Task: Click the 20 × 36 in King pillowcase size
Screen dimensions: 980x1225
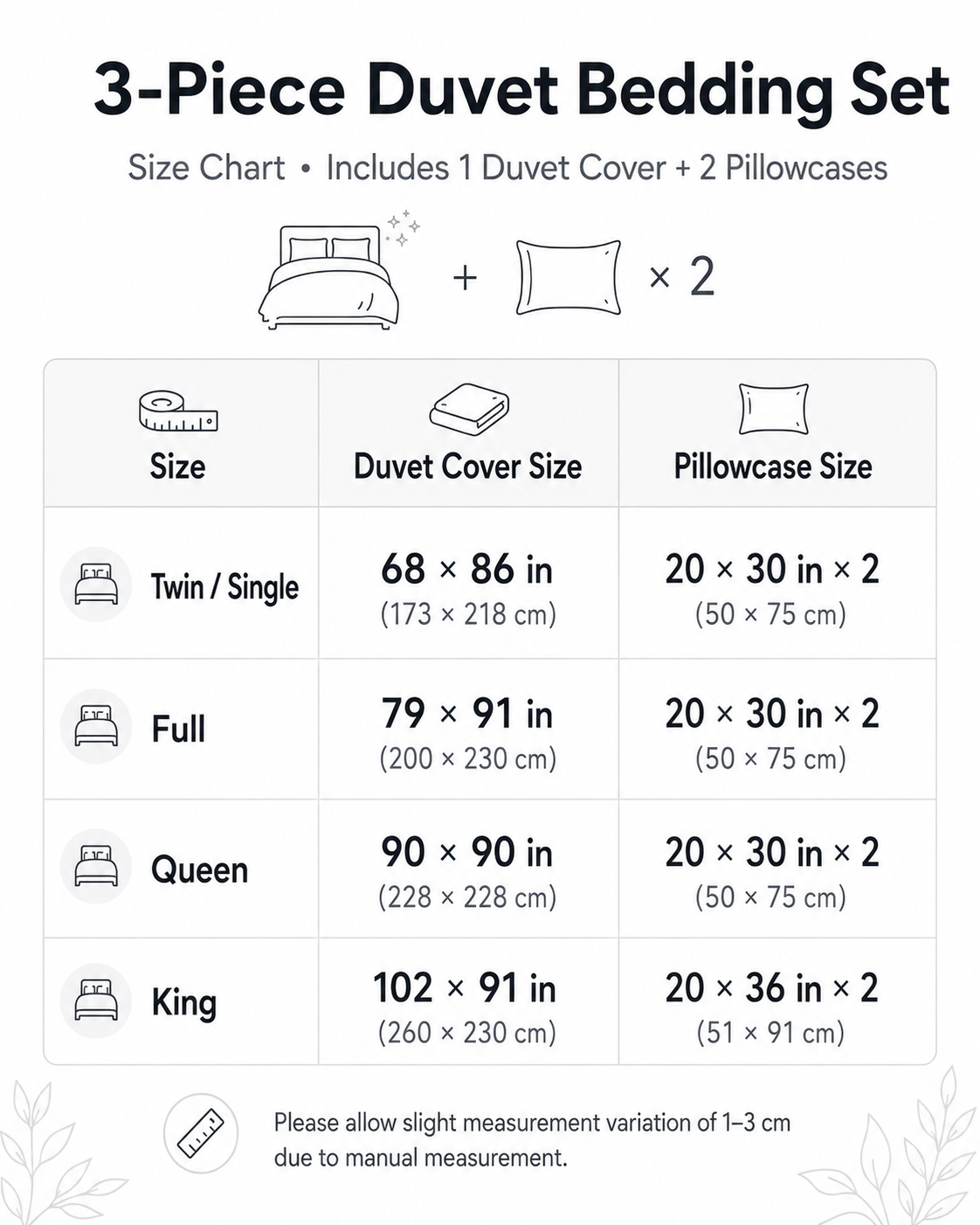Action: tap(772, 988)
